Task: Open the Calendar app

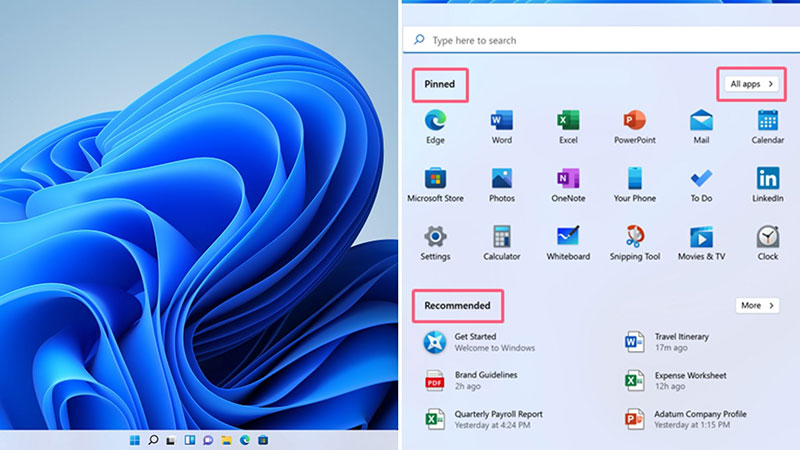Action: 767,127
